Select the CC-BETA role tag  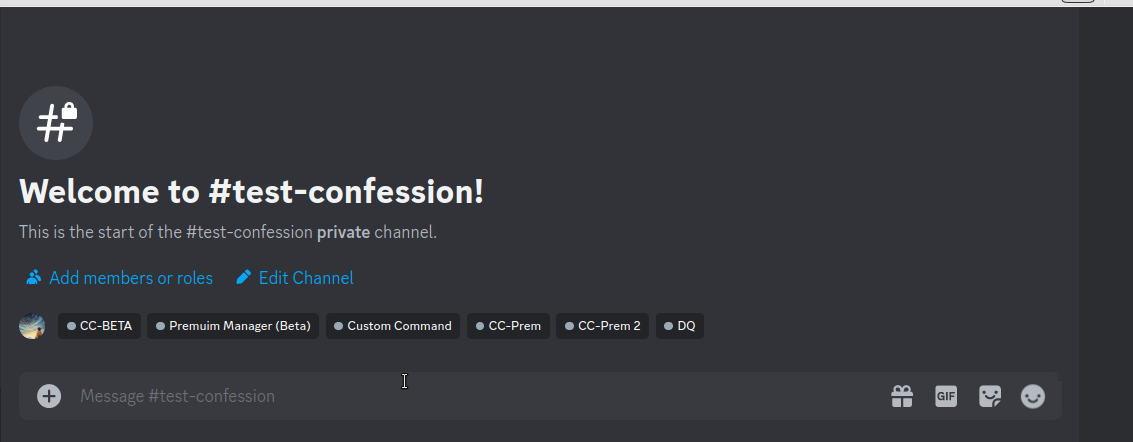click(x=100, y=326)
